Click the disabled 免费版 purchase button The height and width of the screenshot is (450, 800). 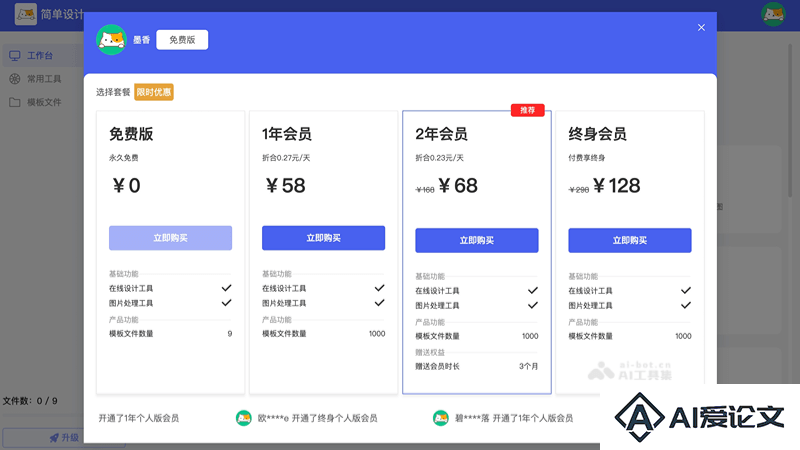tap(170, 238)
